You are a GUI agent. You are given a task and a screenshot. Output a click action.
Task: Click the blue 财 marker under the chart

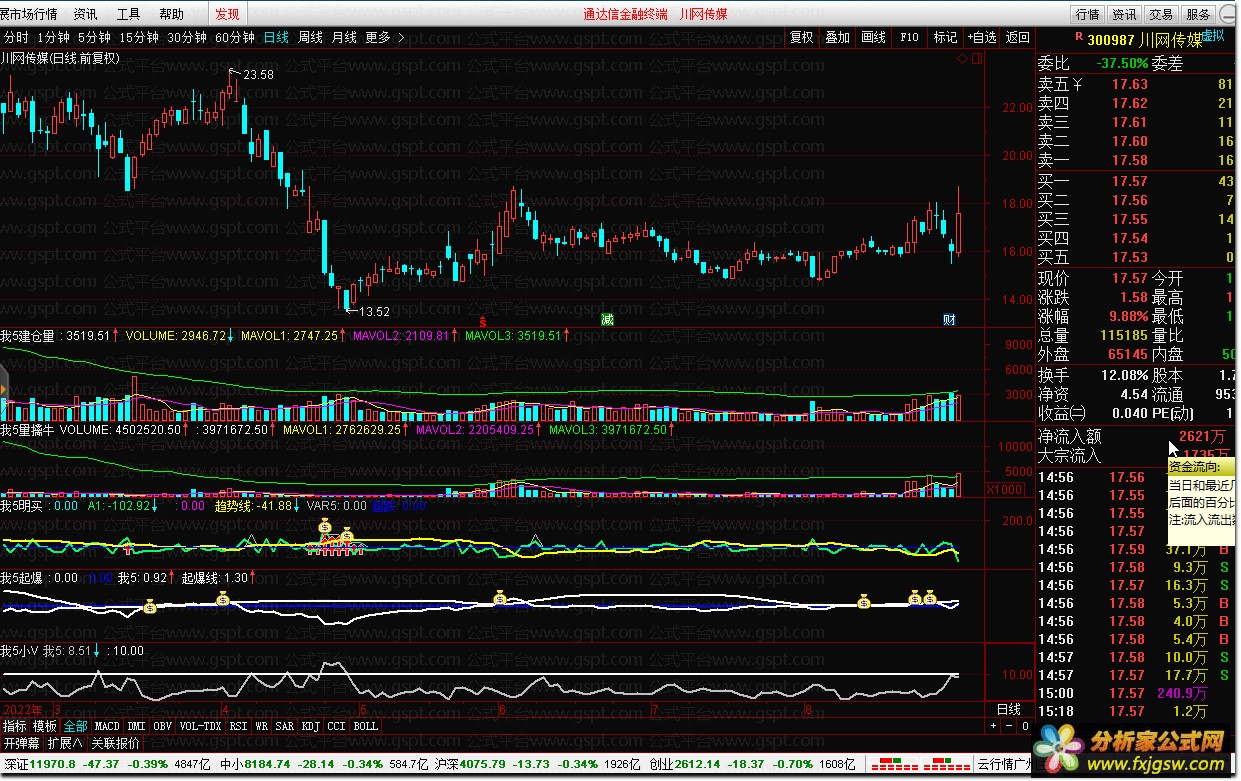950,320
